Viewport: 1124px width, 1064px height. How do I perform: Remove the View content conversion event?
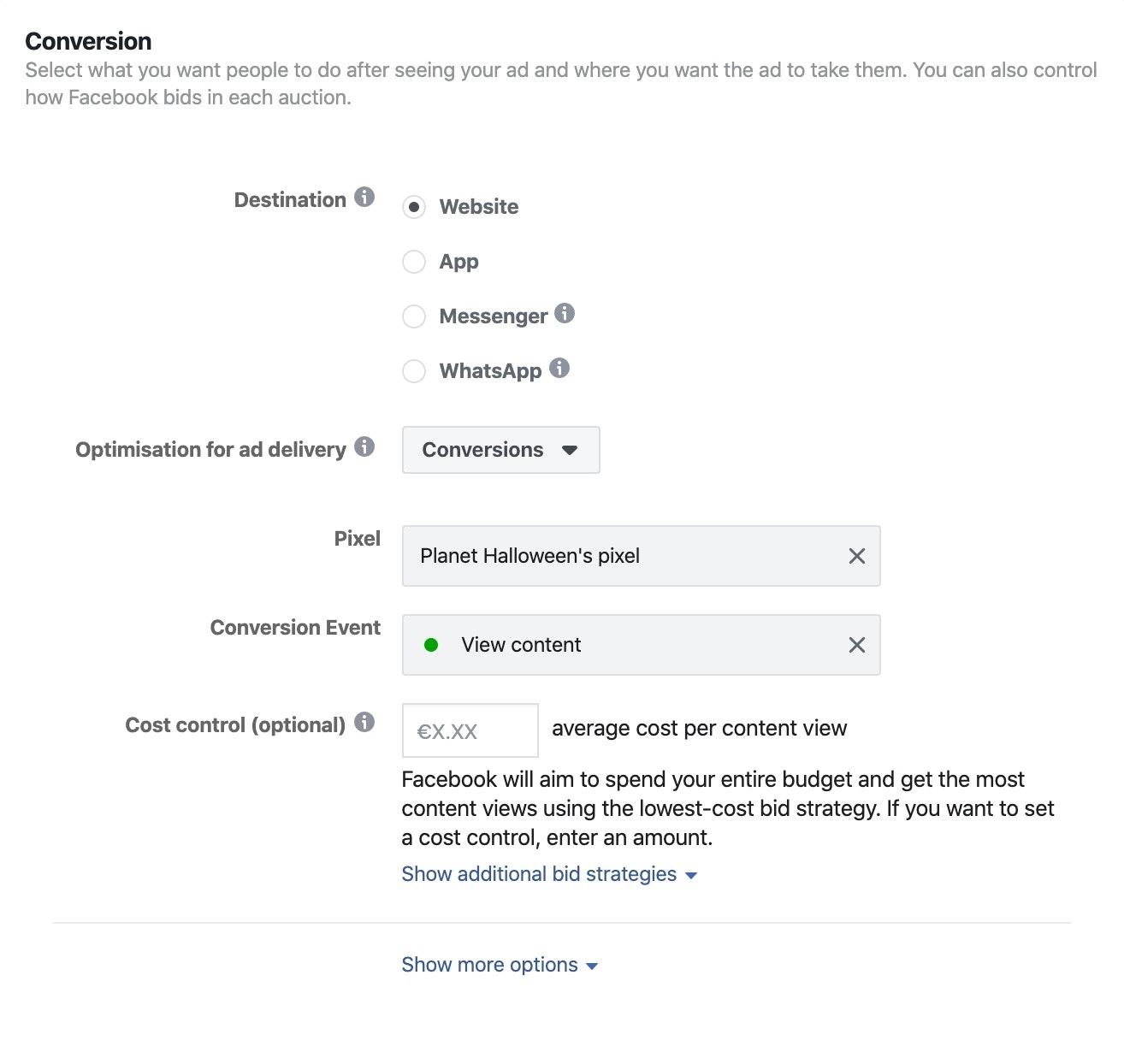coord(856,645)
